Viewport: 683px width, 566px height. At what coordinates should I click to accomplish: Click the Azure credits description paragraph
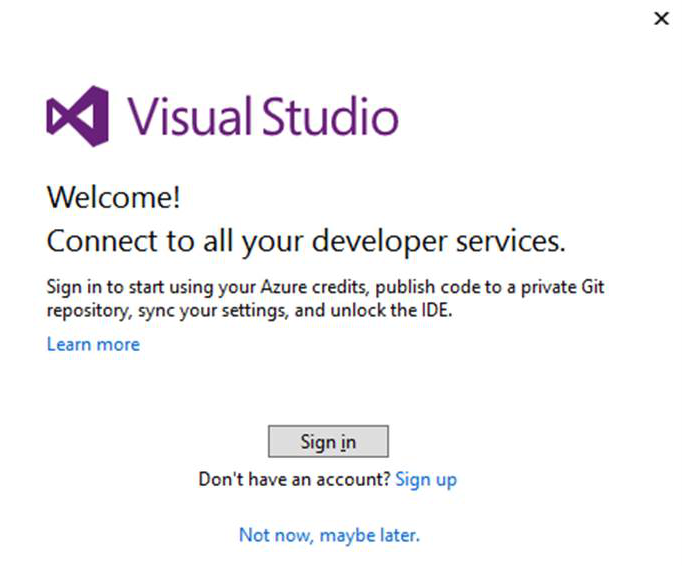tap(325, 299)
